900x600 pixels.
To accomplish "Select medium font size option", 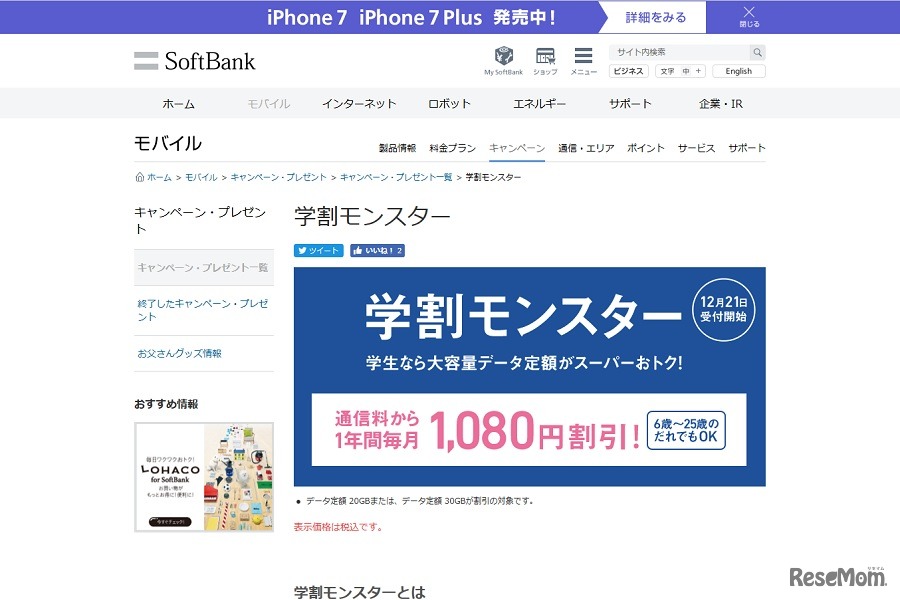I will point(686,71).
